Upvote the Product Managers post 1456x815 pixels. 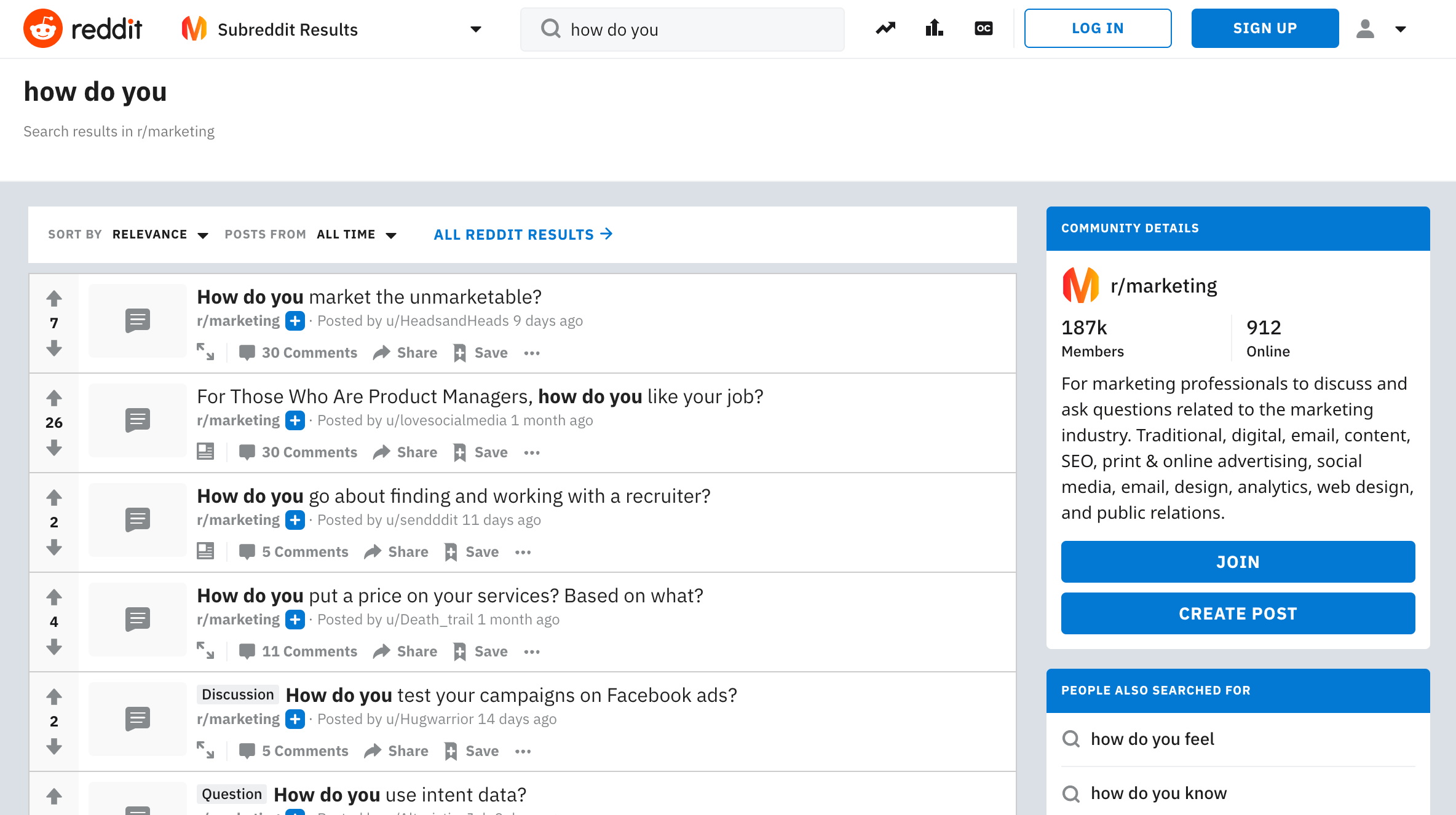pyautogui.click(x=54, y=398)
